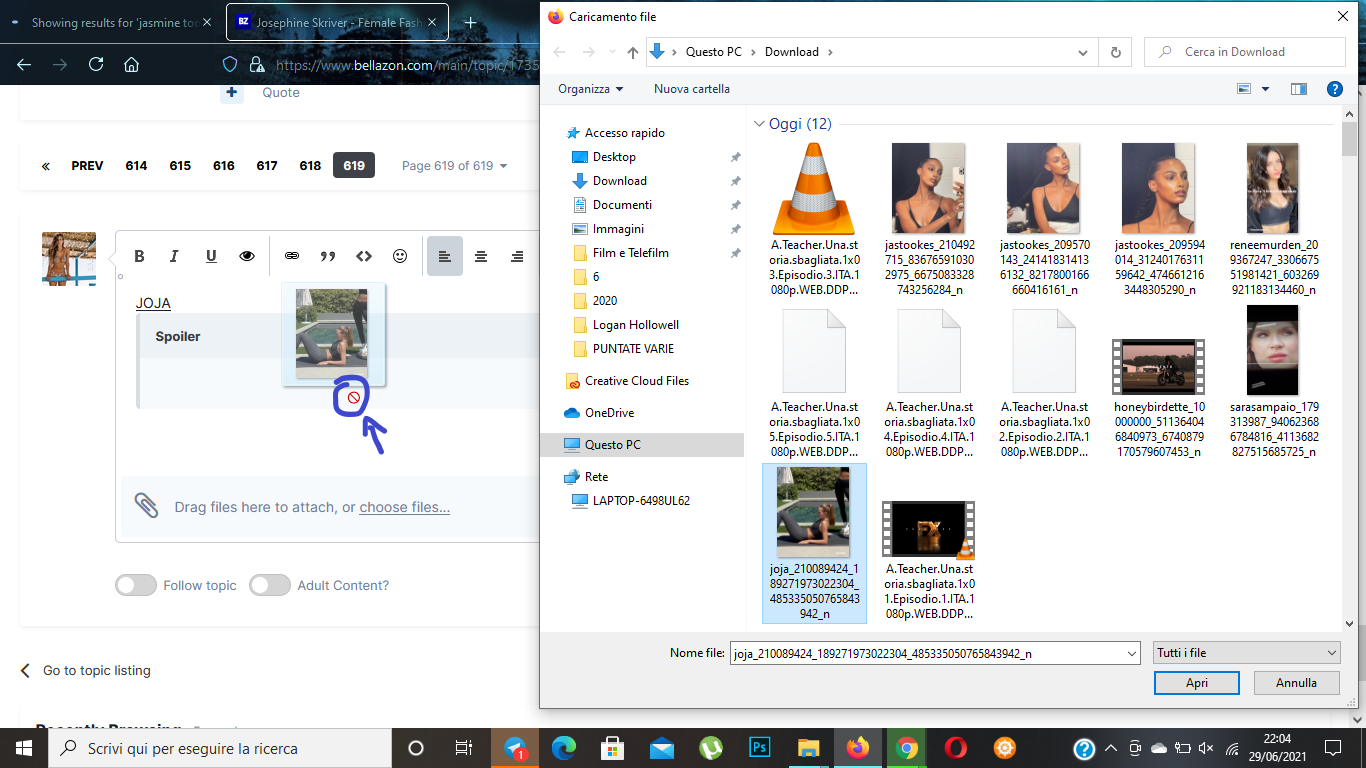
Task: Align text right in the editor
Action: coord(517,256)
